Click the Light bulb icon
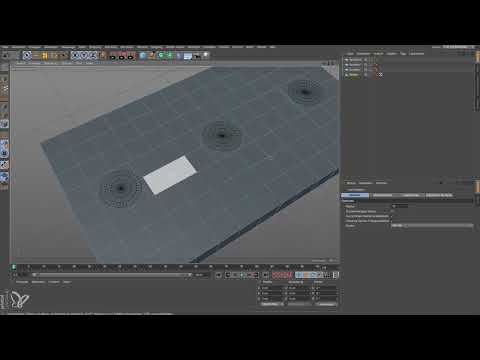Screen dimensions: 480x360 [206, 55]
